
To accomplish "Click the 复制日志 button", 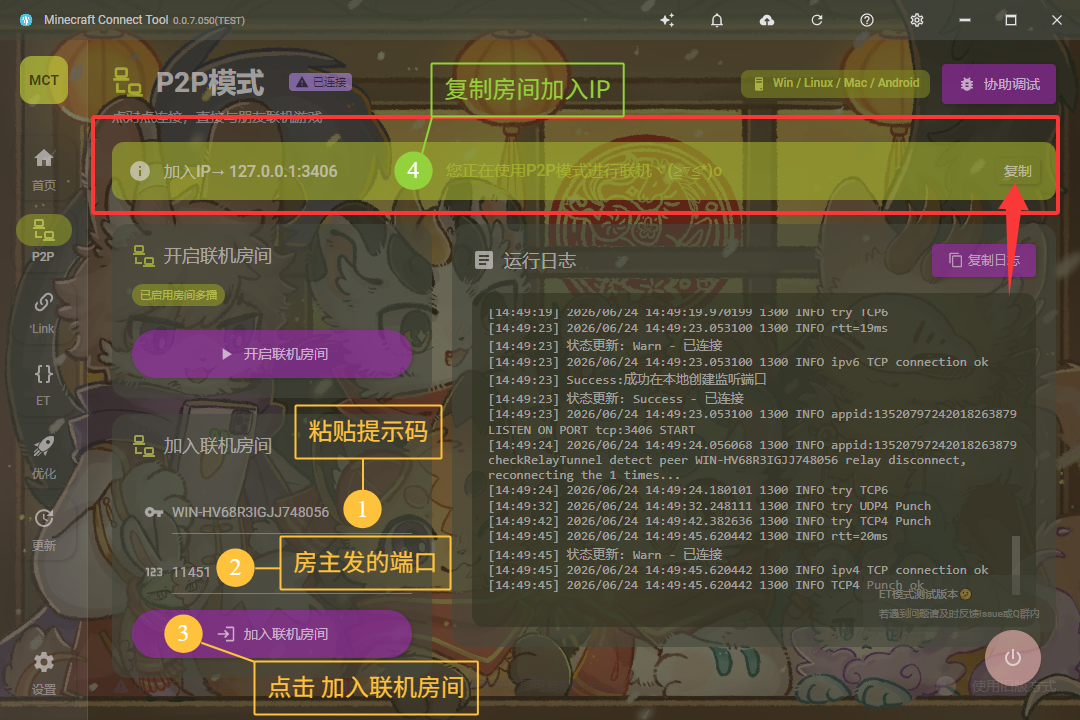I will [984, 260].
